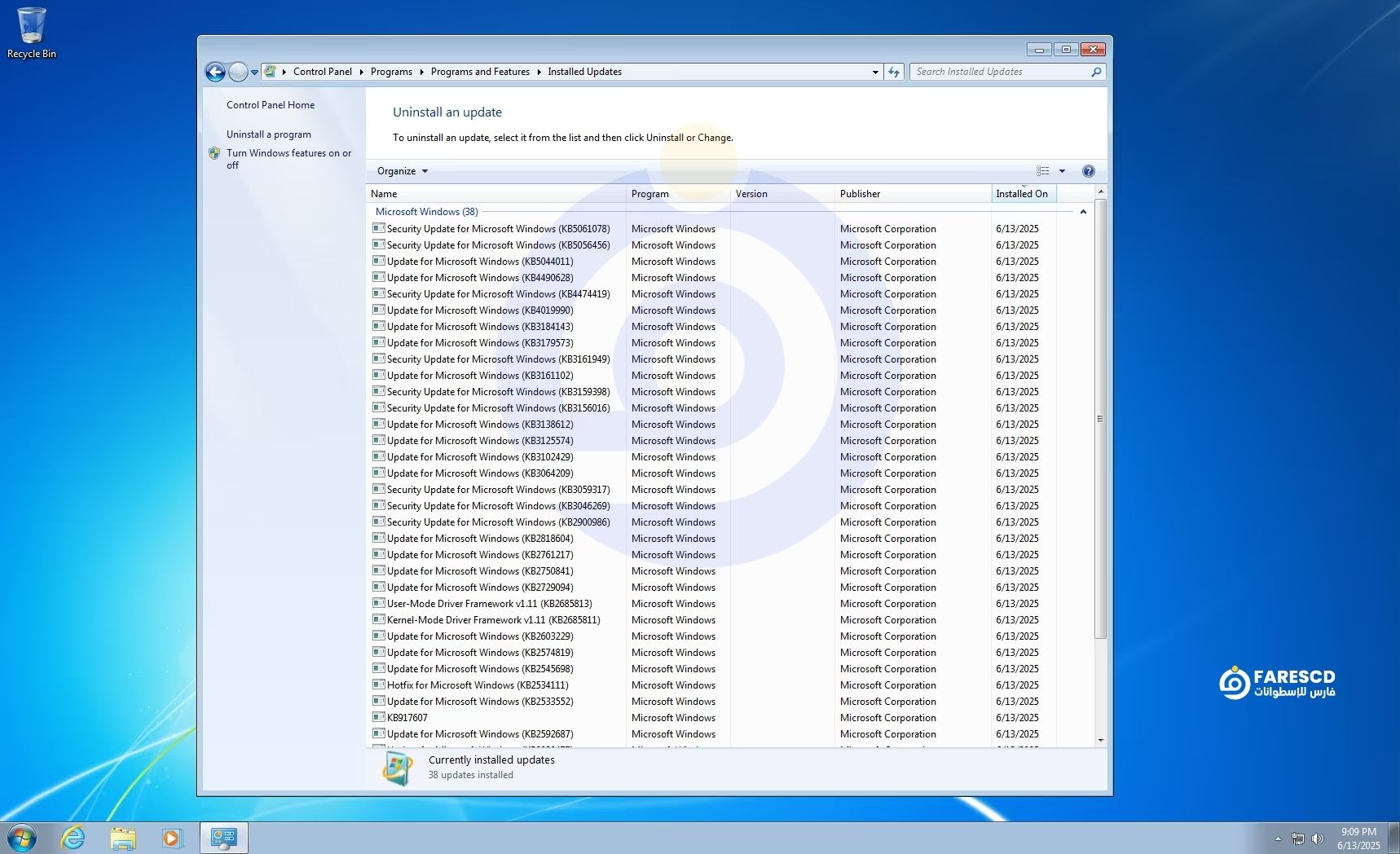Click the icon beside update KB3179573

click(x=378, y=342)
